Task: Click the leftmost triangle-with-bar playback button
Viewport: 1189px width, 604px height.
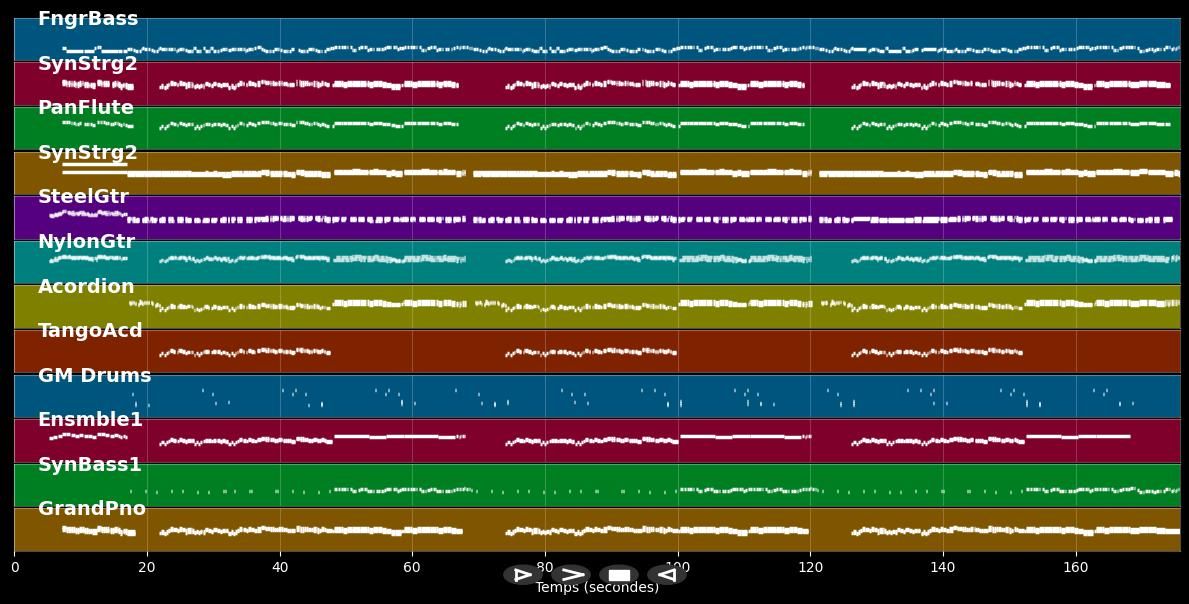Action: pos(522,575)
